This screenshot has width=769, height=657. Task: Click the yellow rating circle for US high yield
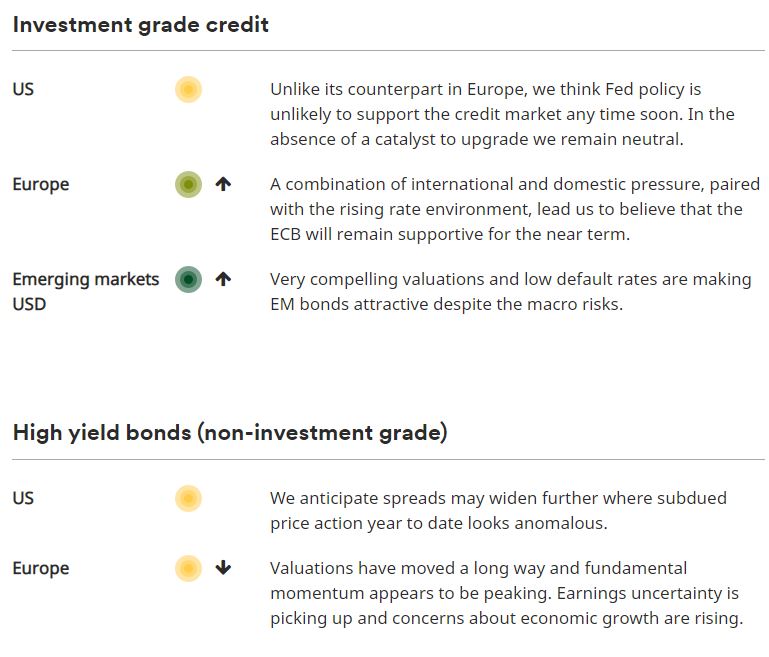188,498
